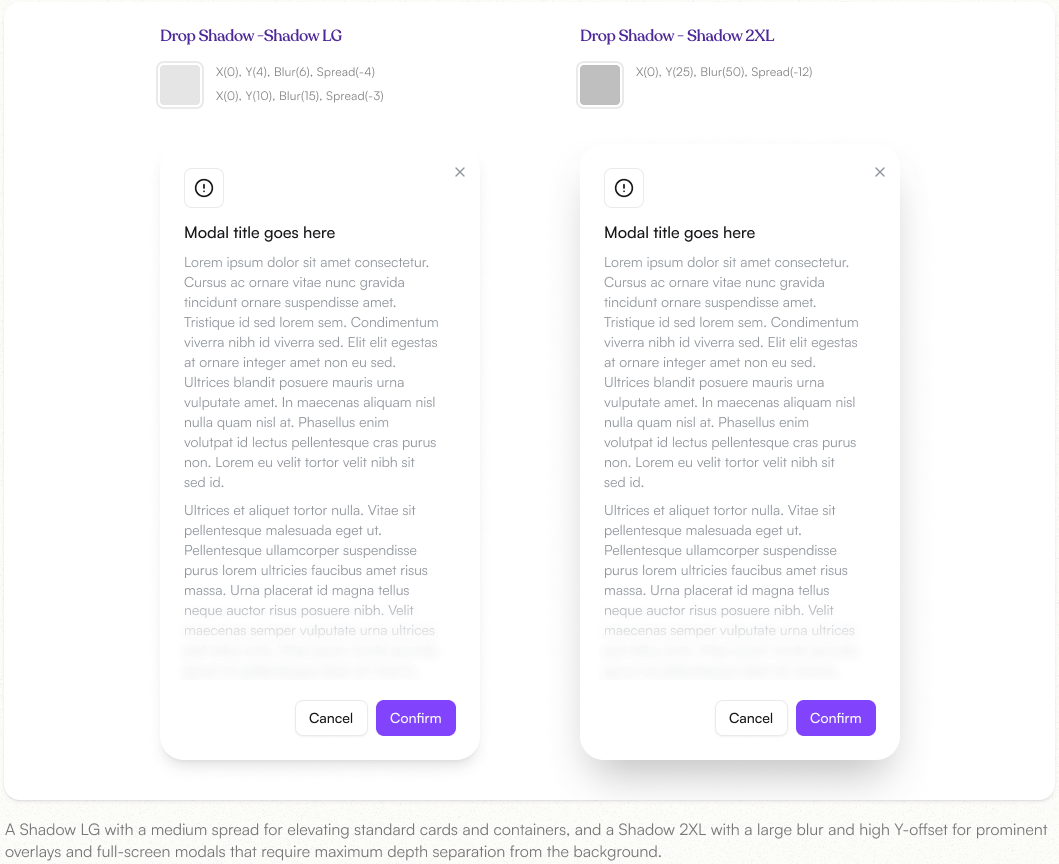The width and height of the screenshot is (1059, 864).
Task: Select the darker gray Shadow 2XL swatch
Action: tap(600, 84)
